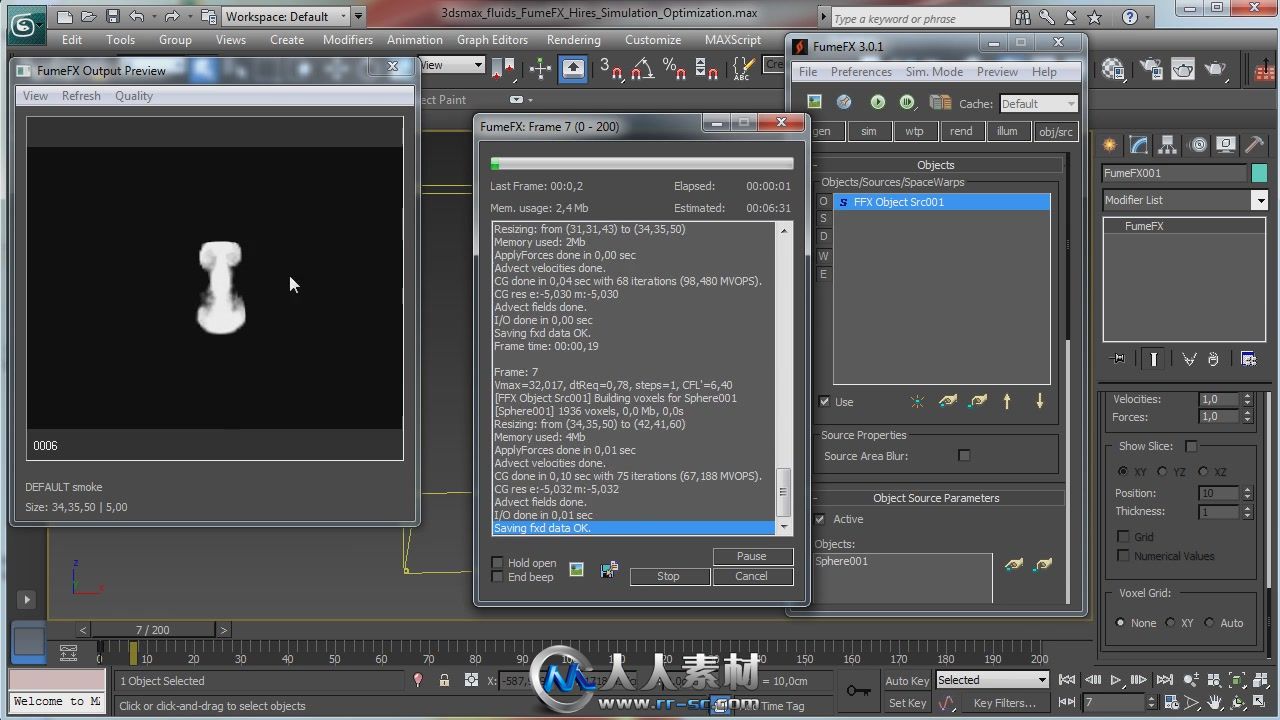This screenshot has height=720, width=1280.
Task: Click the Stop button in simulation dialog
Action: click(668, 576)
